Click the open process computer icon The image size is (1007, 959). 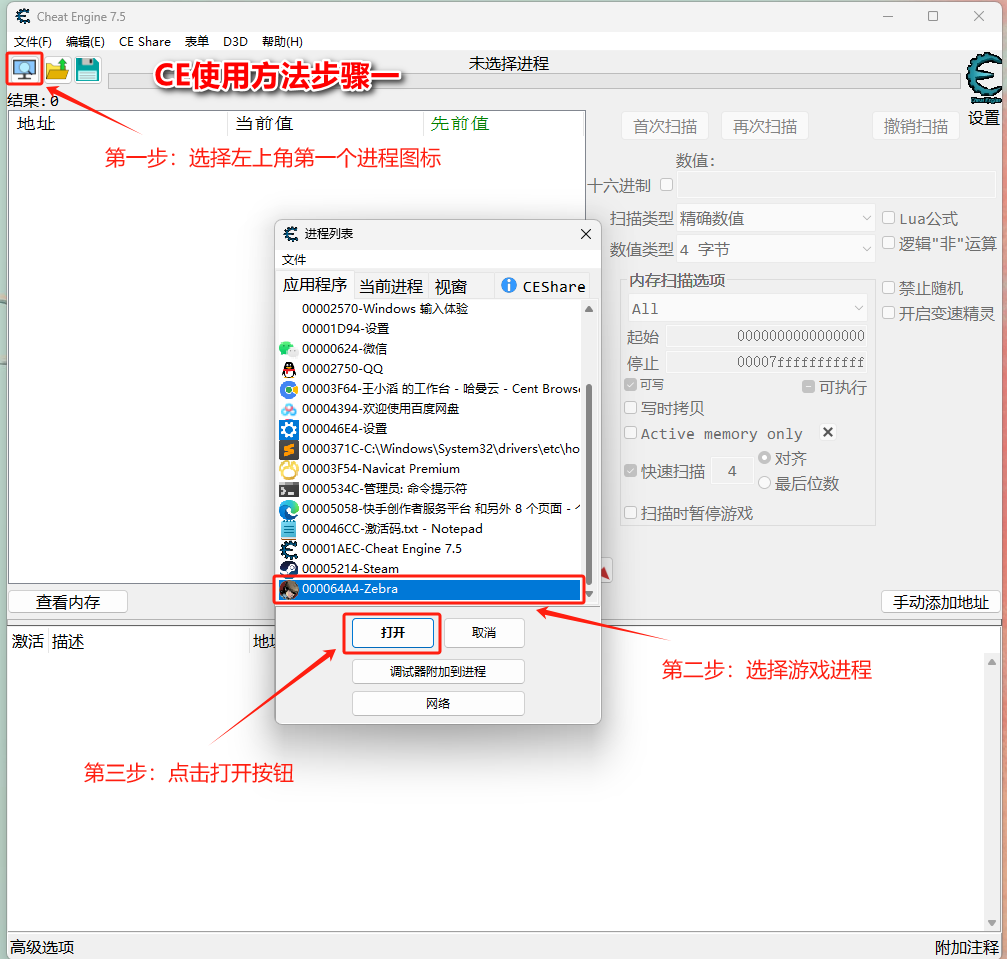24,69
